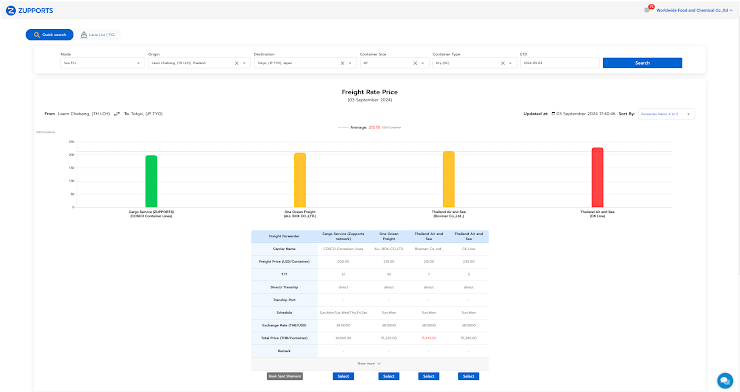This screenshot has height=392, width=740.
Task: Click the Freight Forwarder header cell
Action: pos(284,236)
